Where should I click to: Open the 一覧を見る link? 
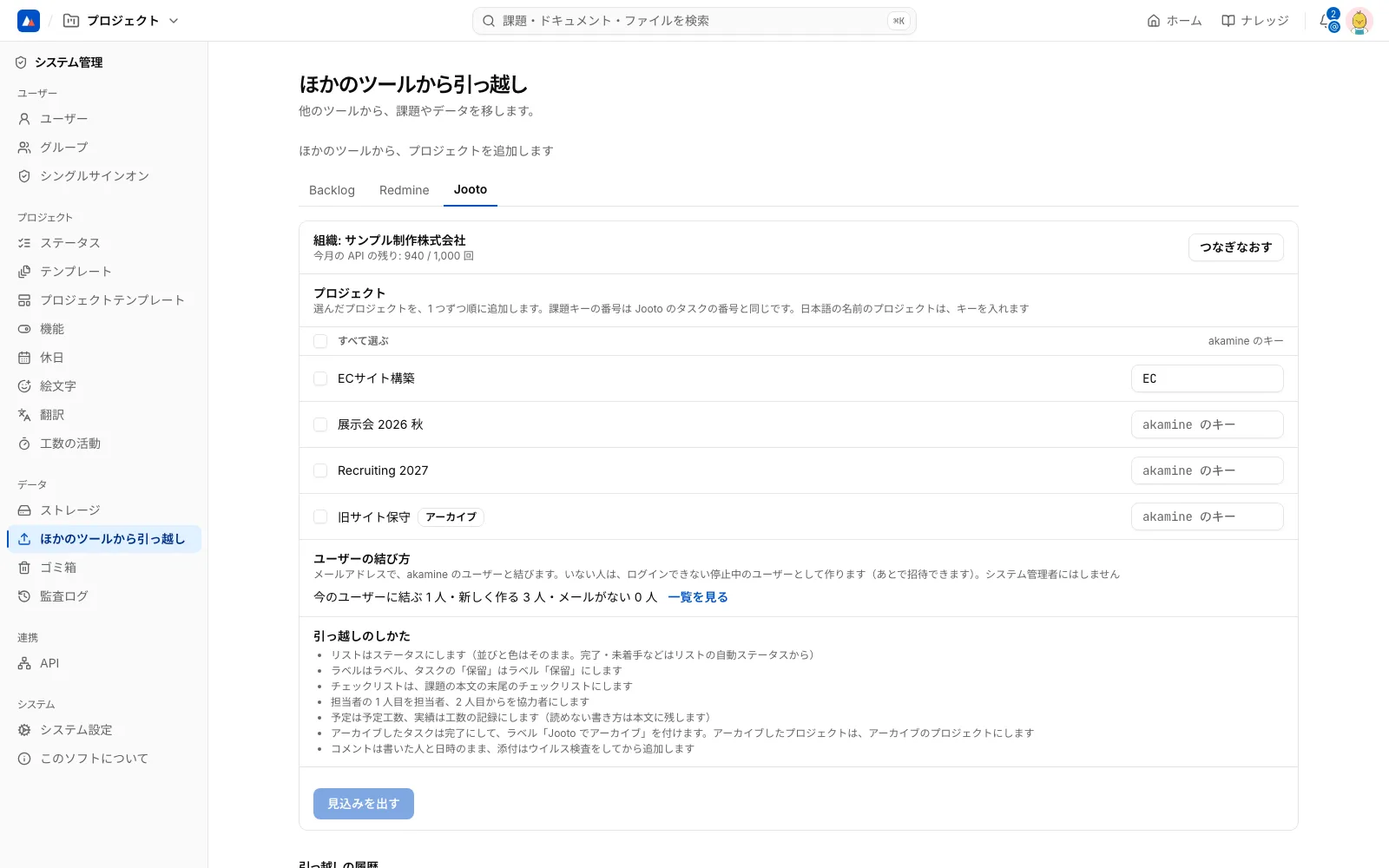(x=698, y=597)
